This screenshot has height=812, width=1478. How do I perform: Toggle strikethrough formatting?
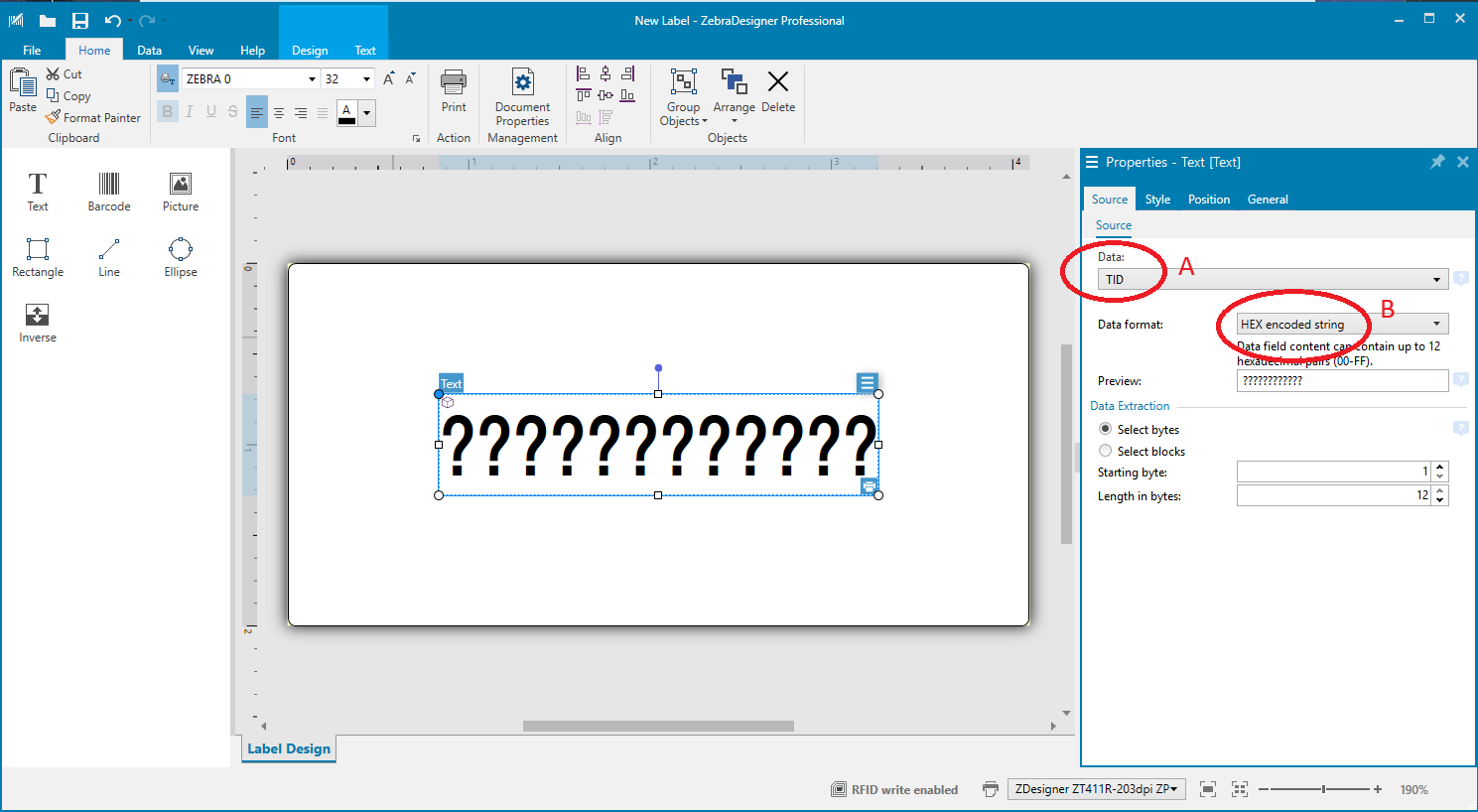click(x=232, y=112)
